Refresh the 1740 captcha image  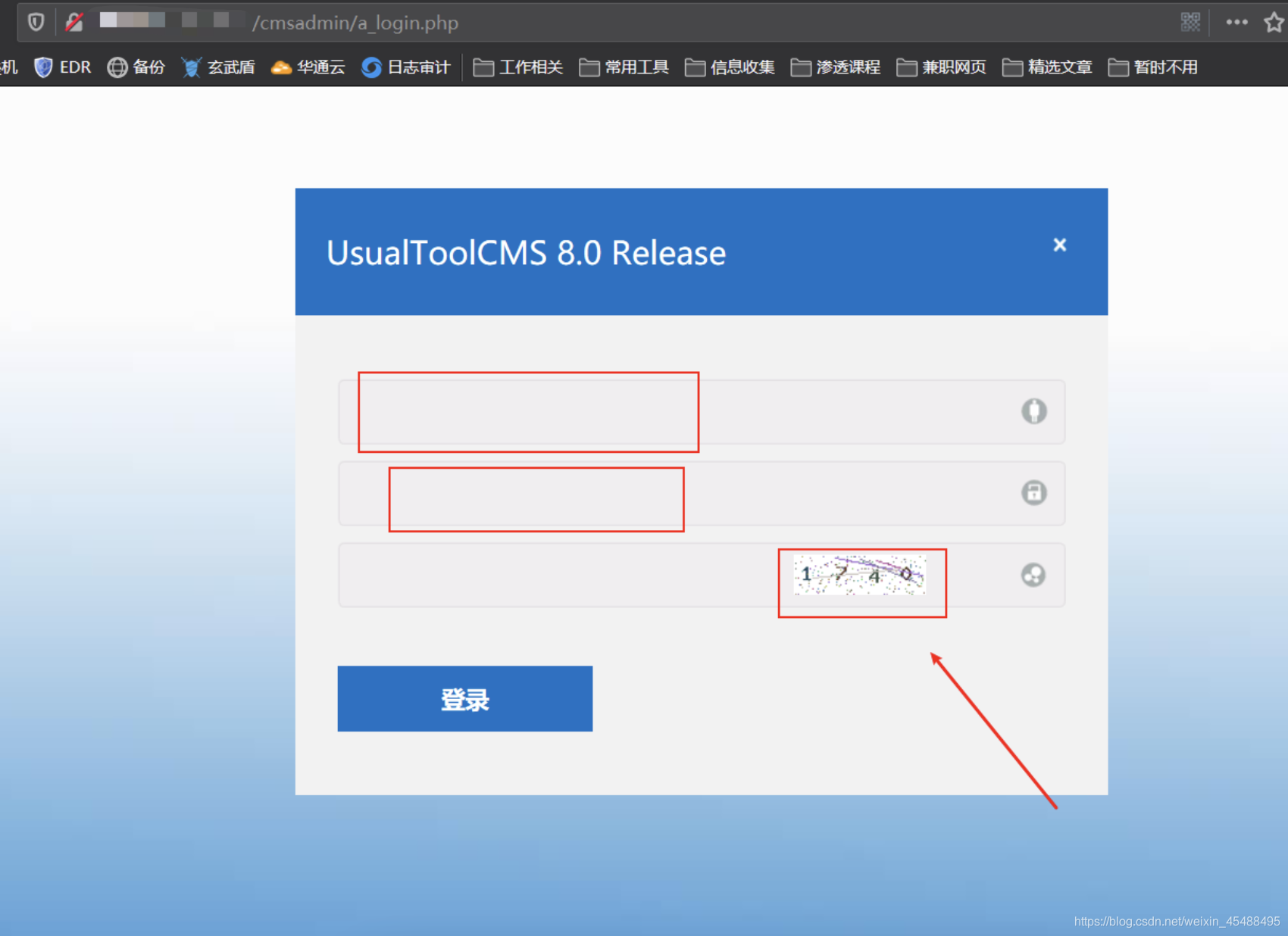859,575
